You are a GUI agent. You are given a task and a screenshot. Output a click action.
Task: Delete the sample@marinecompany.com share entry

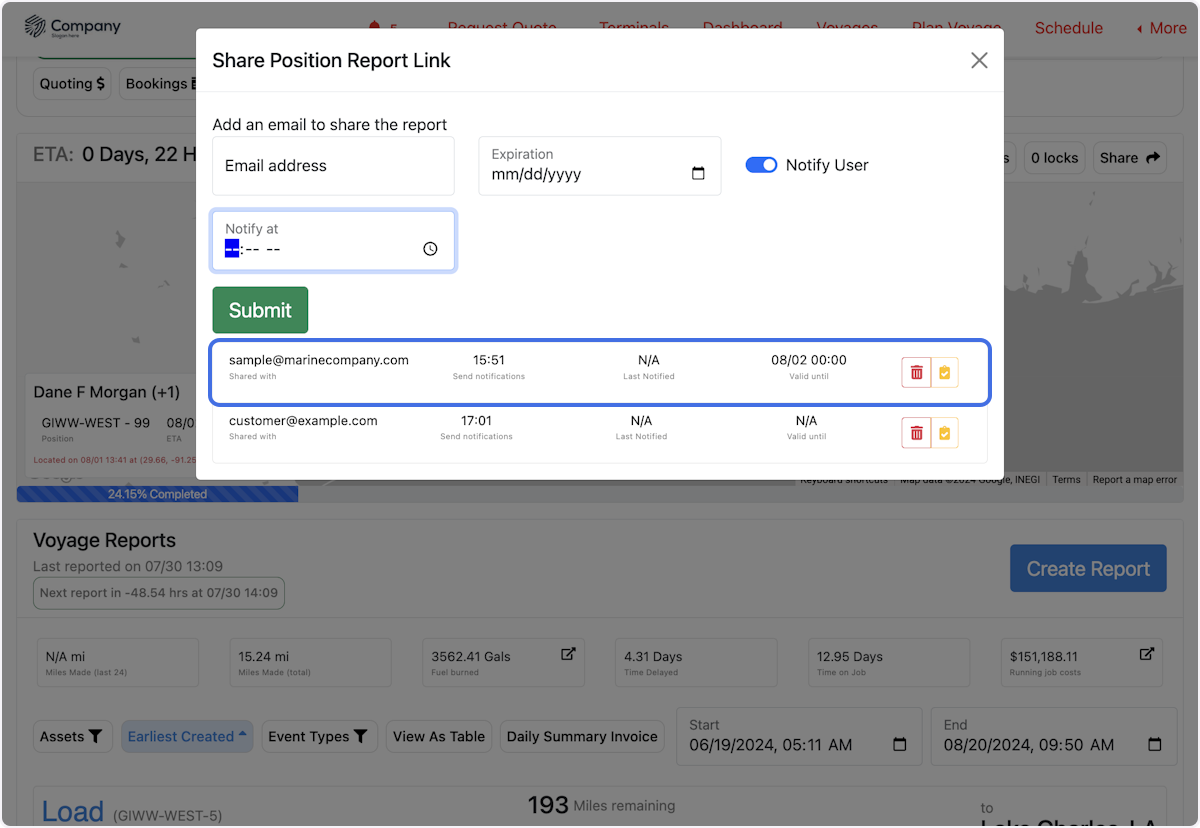pos(916,371)
